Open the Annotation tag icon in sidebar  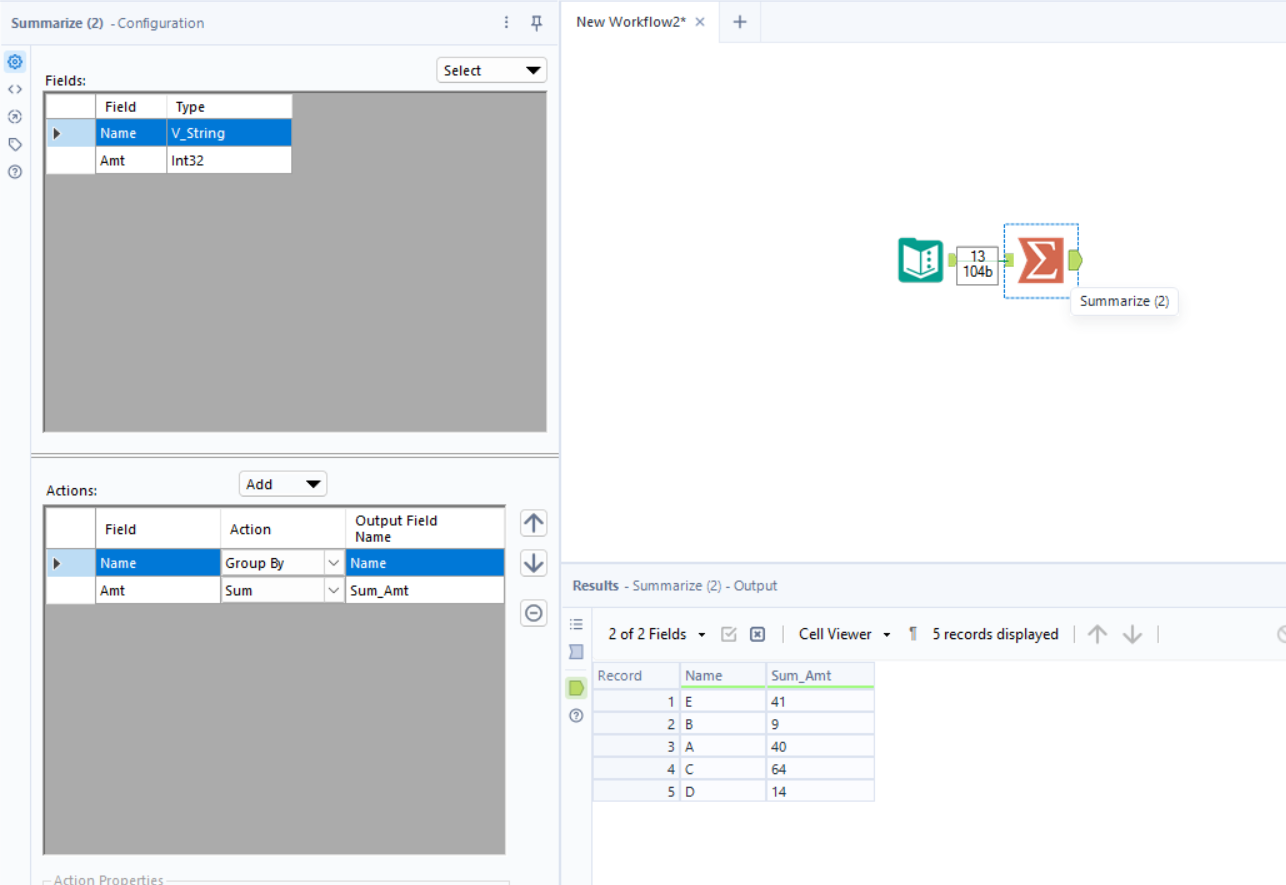click(x=14, y=144)
